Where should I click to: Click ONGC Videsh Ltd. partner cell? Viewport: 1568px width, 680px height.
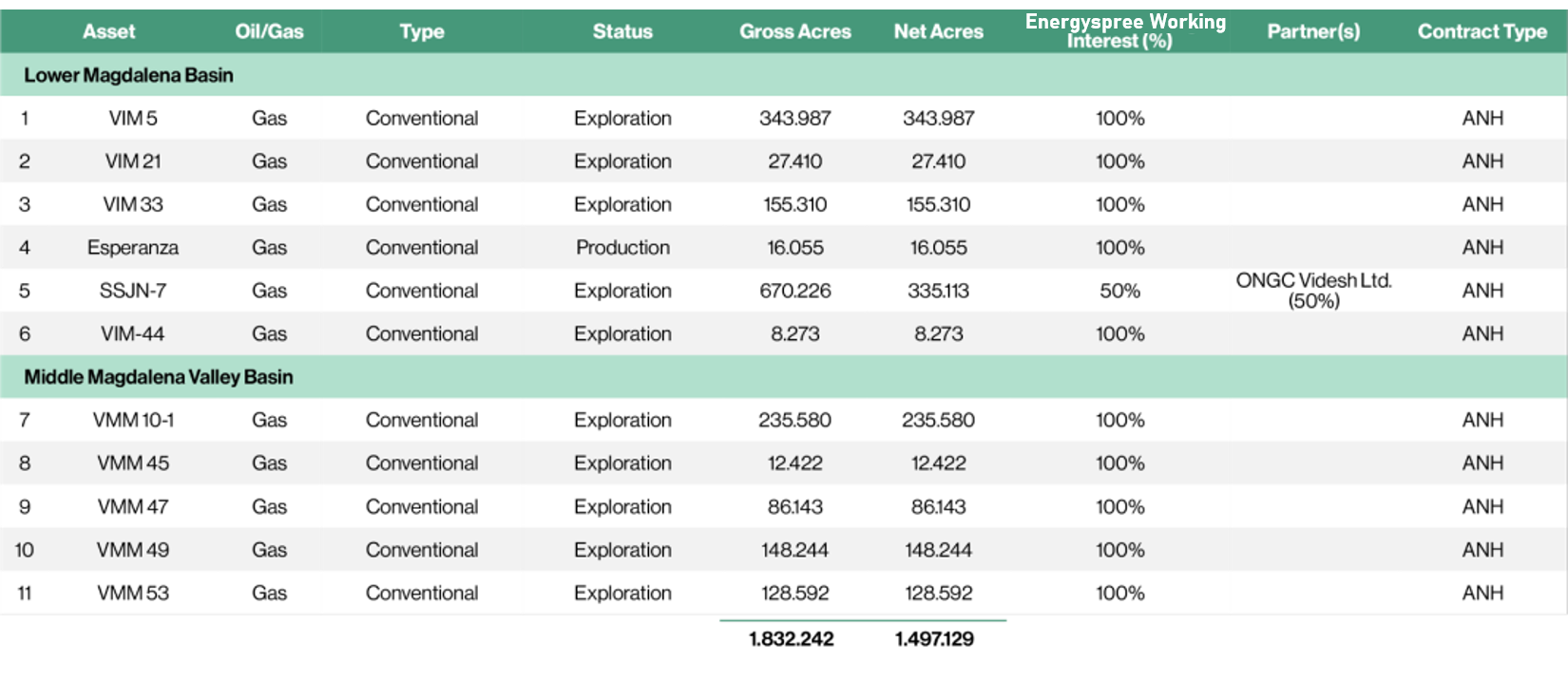1313,291
